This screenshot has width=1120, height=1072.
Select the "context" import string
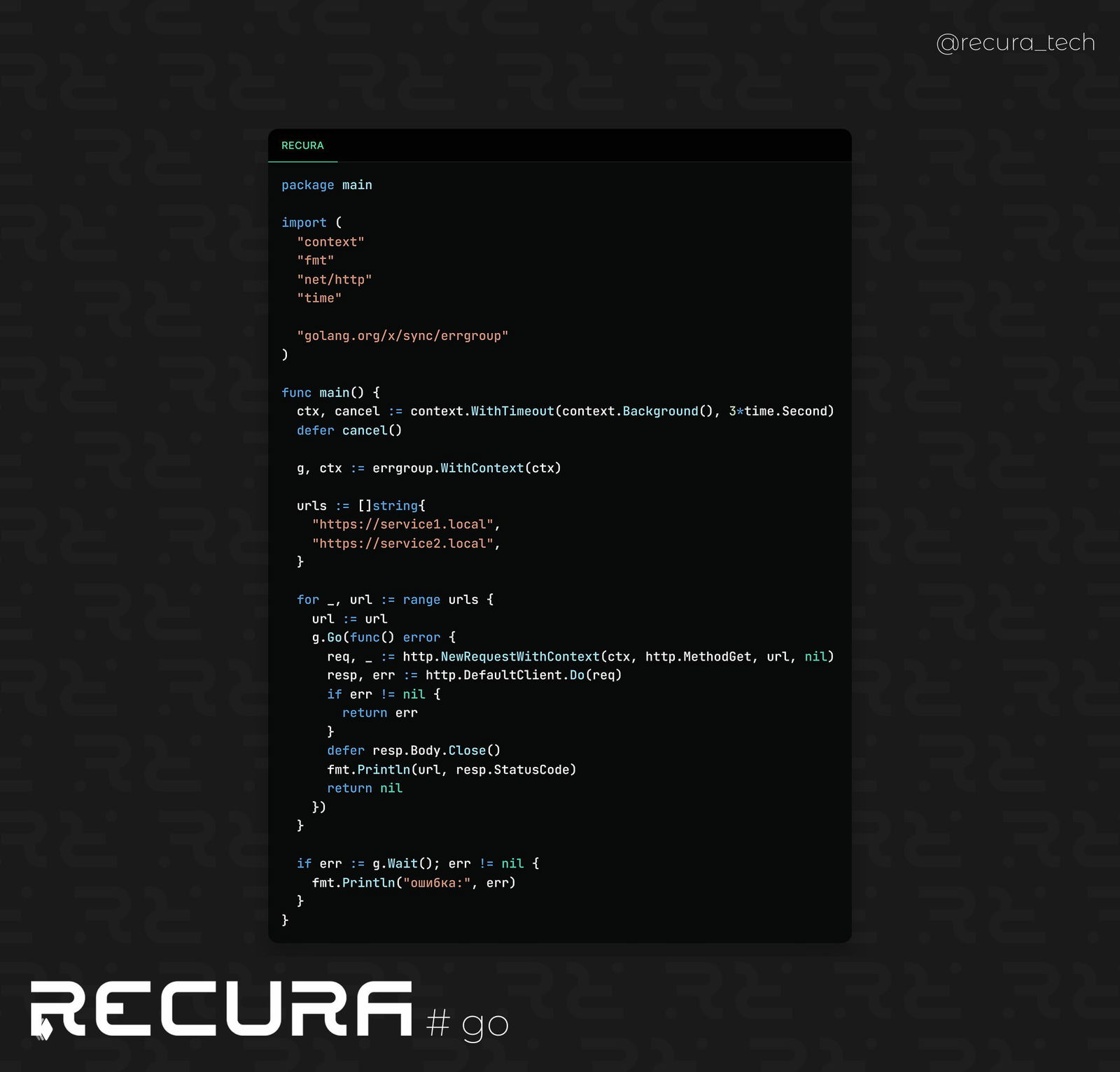[330, 241]
